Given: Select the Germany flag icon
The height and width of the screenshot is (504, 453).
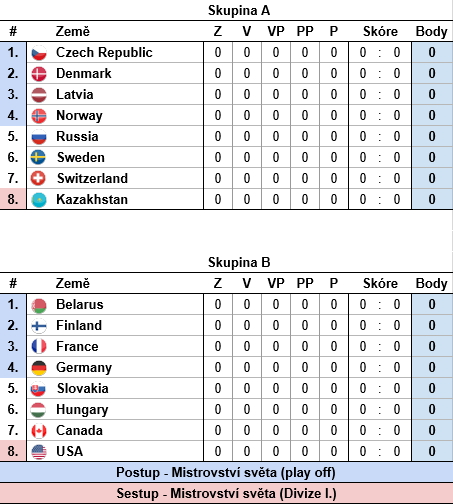Looking at the screenshot, I should pos(39,368).
